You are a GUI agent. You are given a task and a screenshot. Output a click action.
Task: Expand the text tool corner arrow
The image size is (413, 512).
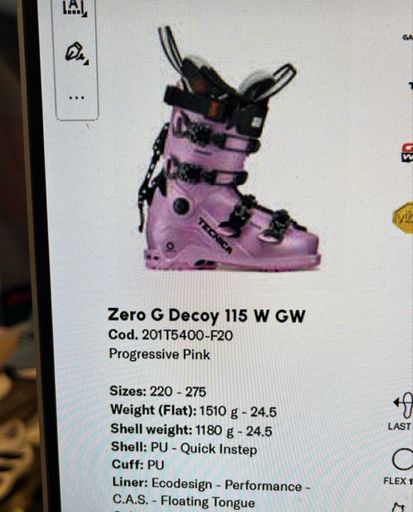point(85,14)
